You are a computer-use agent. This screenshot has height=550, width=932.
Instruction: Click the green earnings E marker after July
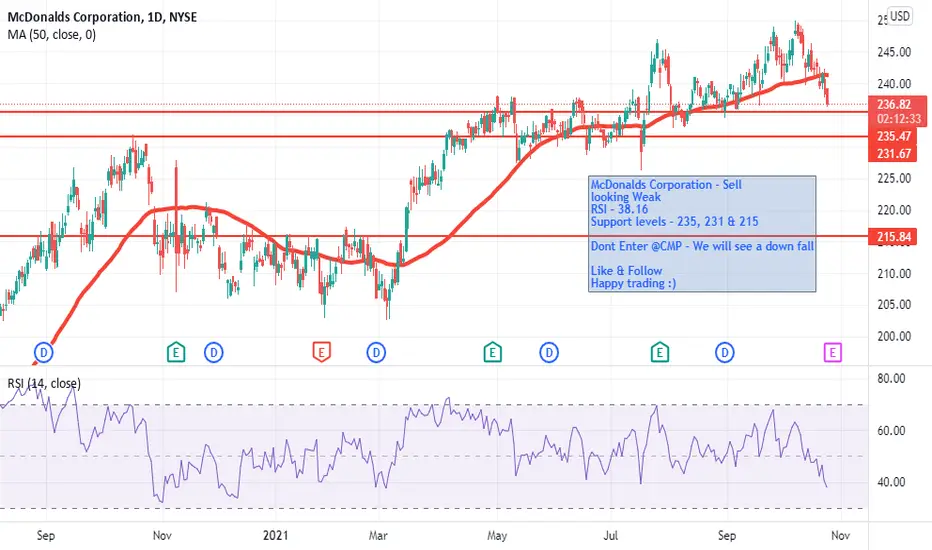pos(659,353)
